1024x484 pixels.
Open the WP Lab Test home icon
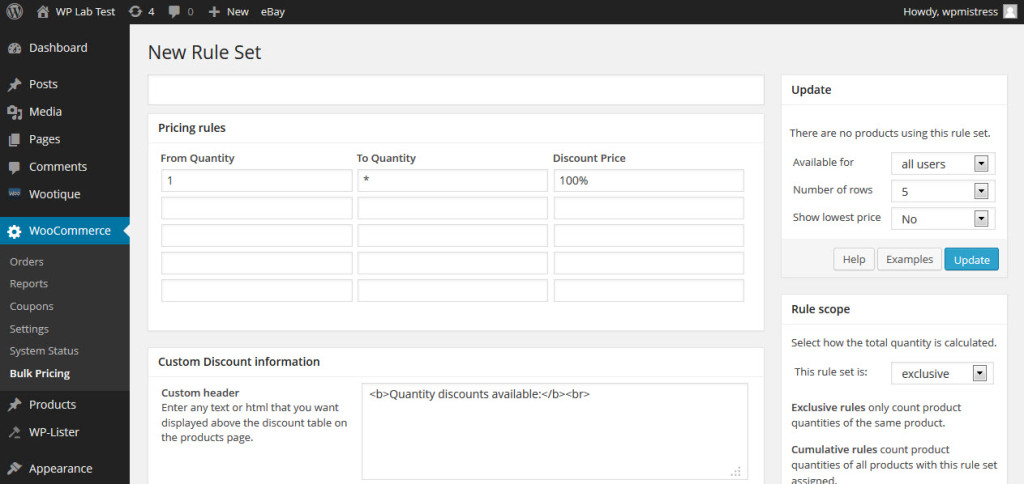(43, 11)
